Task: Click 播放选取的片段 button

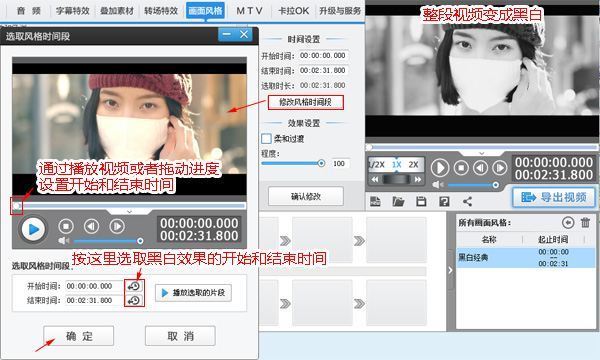Action: [193, 293]
